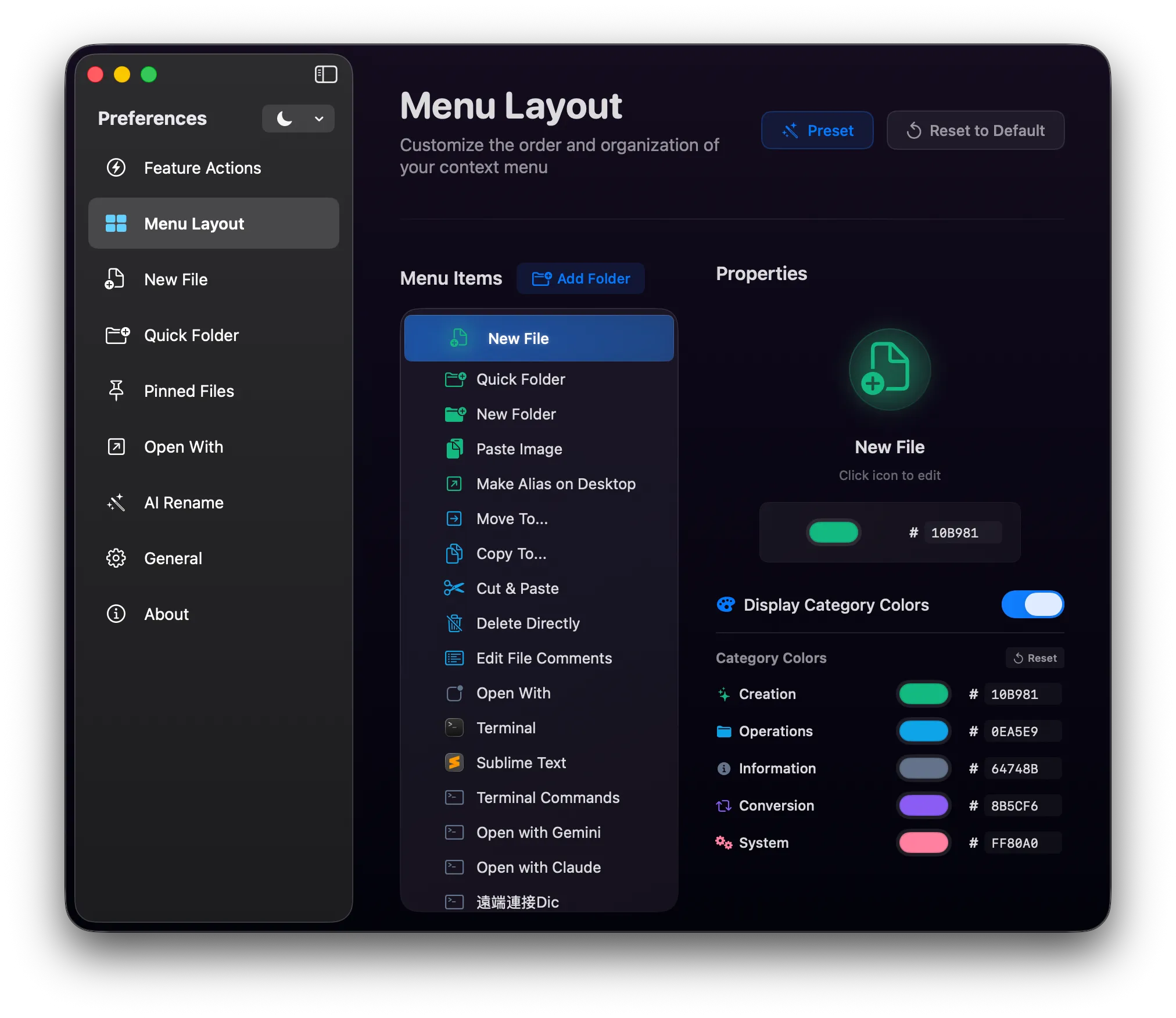Click the New Folder icon in menu items list

(455, 414)
